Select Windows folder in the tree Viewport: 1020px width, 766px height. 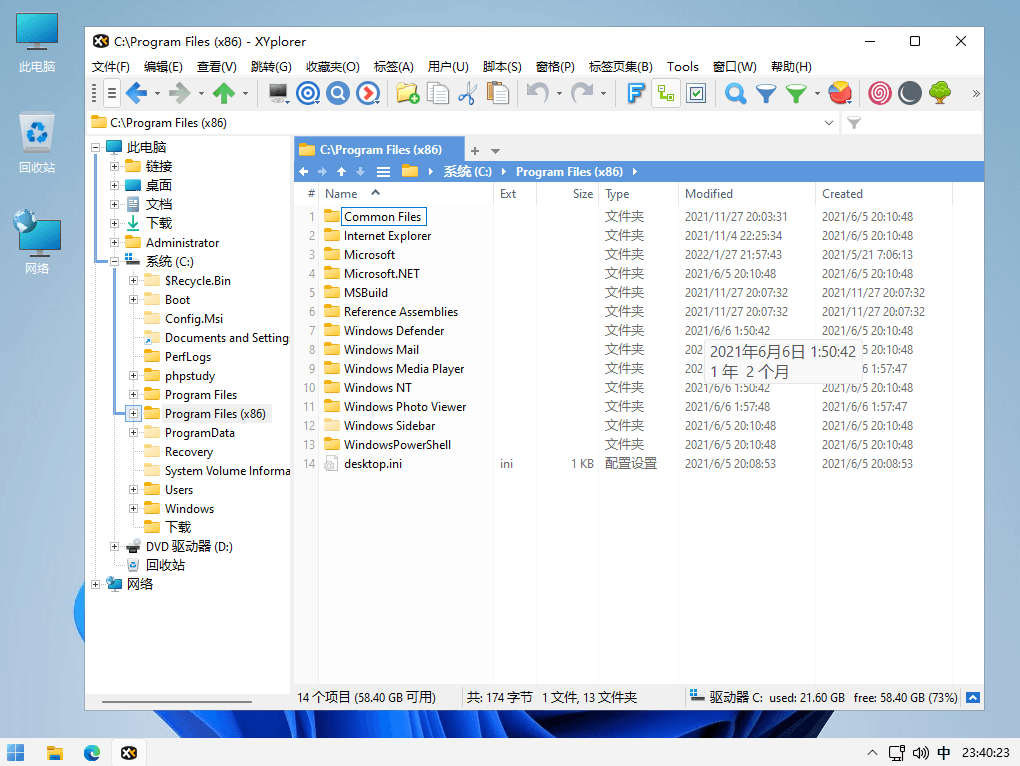click(x=189, y=508)
